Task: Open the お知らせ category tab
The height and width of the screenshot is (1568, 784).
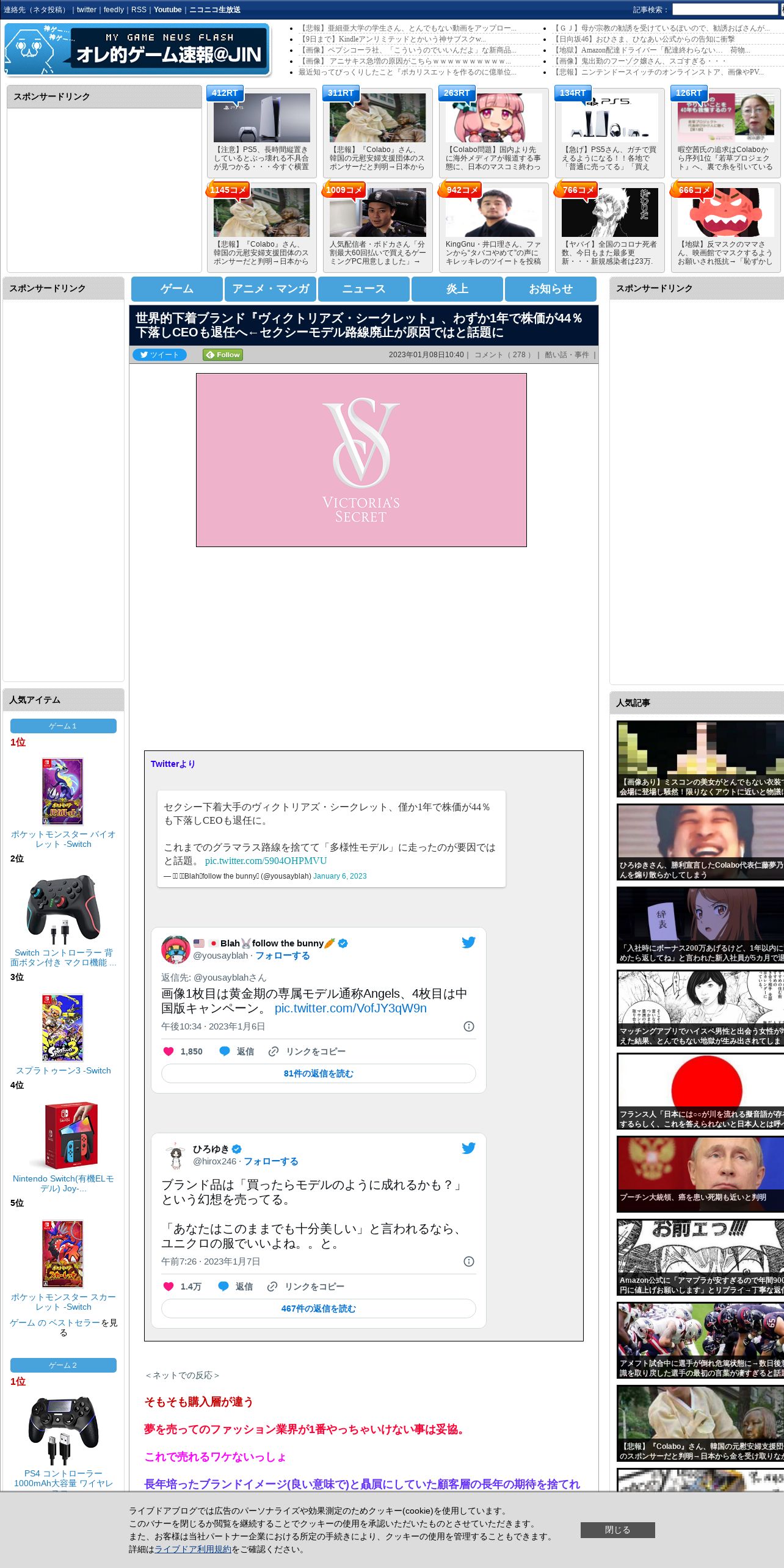Action: [551, 289]
